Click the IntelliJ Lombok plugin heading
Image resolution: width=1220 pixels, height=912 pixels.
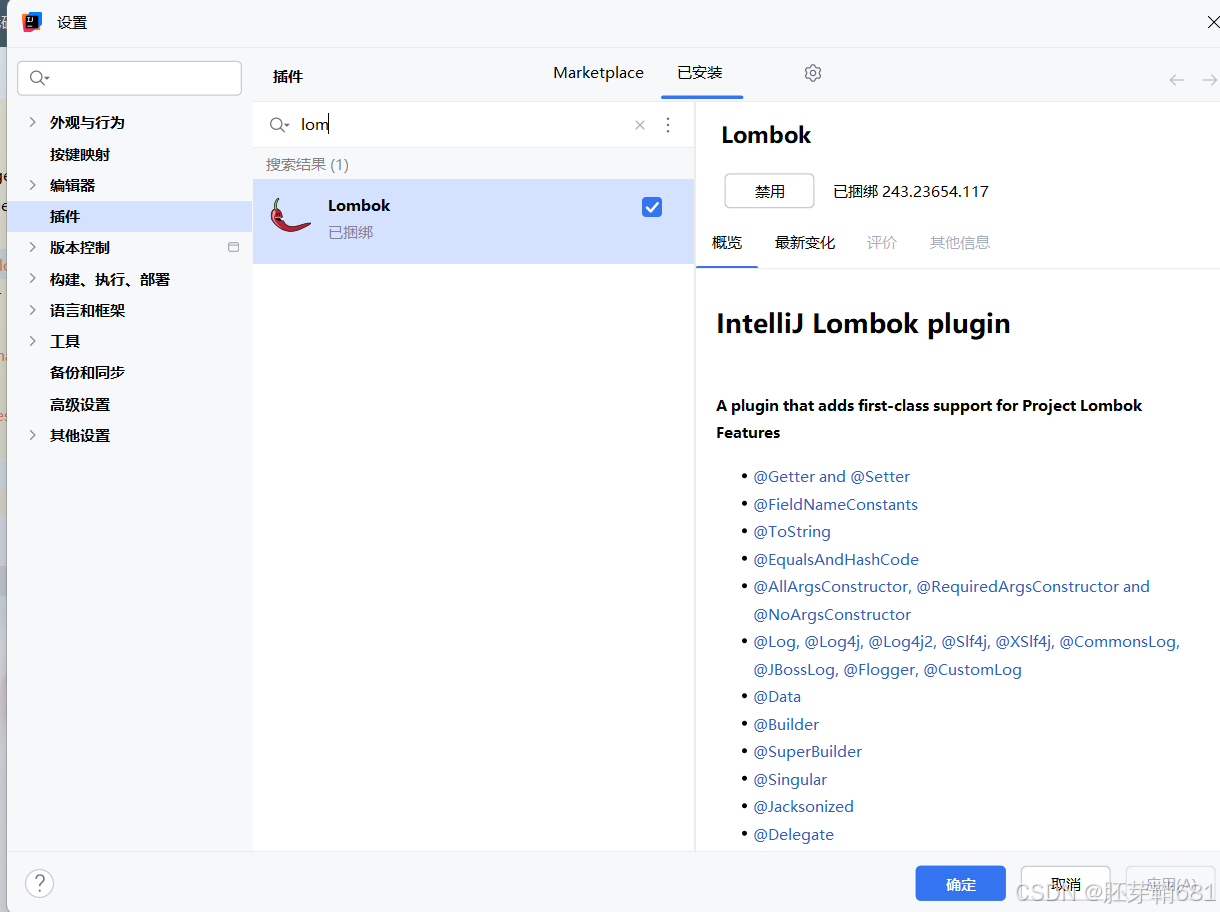pyautogui.click(x=863, y=324)
